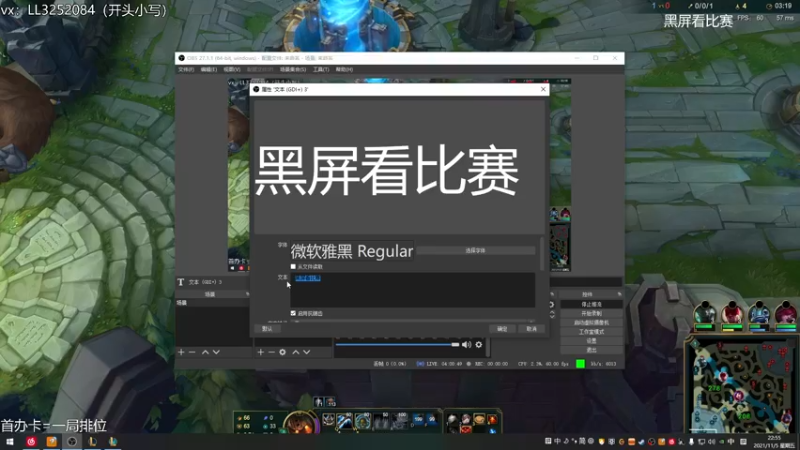Click the champion portrait in game HUD

click(300, 423)
